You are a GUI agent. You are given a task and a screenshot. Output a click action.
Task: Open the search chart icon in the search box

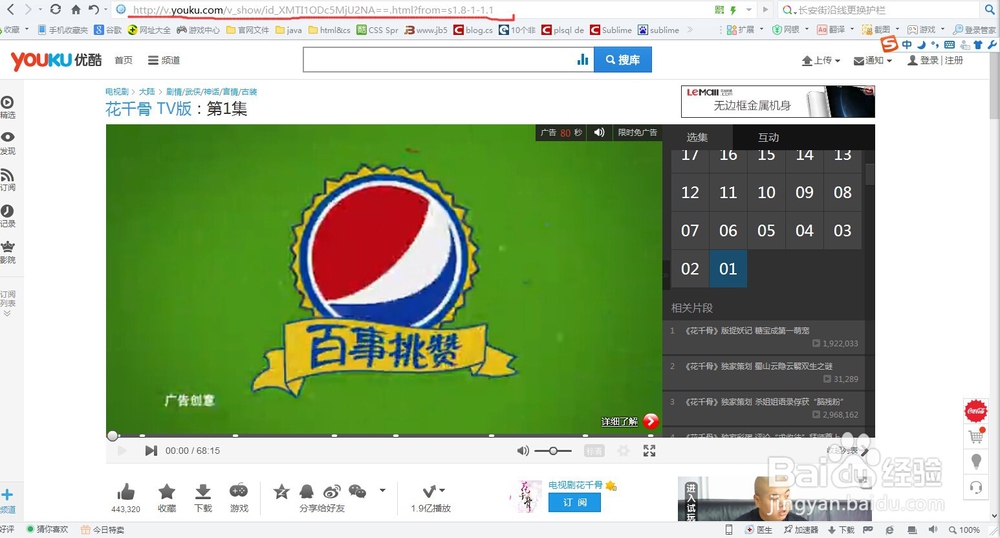point(582,60)
